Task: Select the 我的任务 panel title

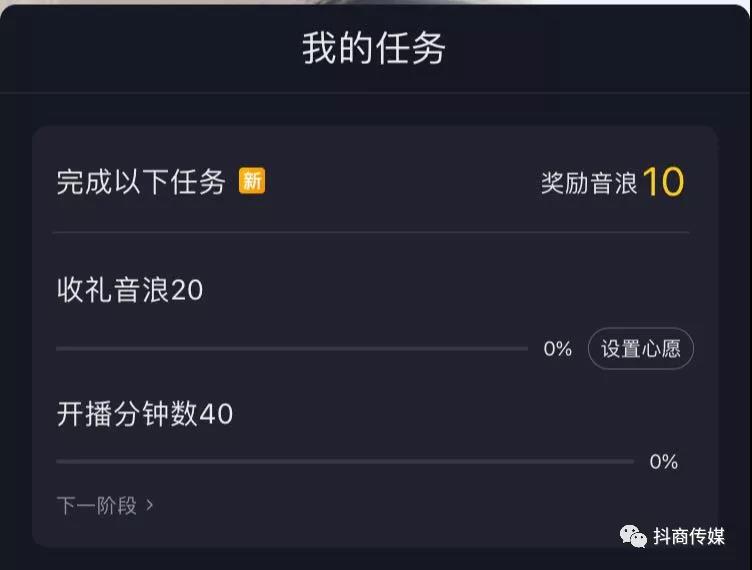Action: 374,48
